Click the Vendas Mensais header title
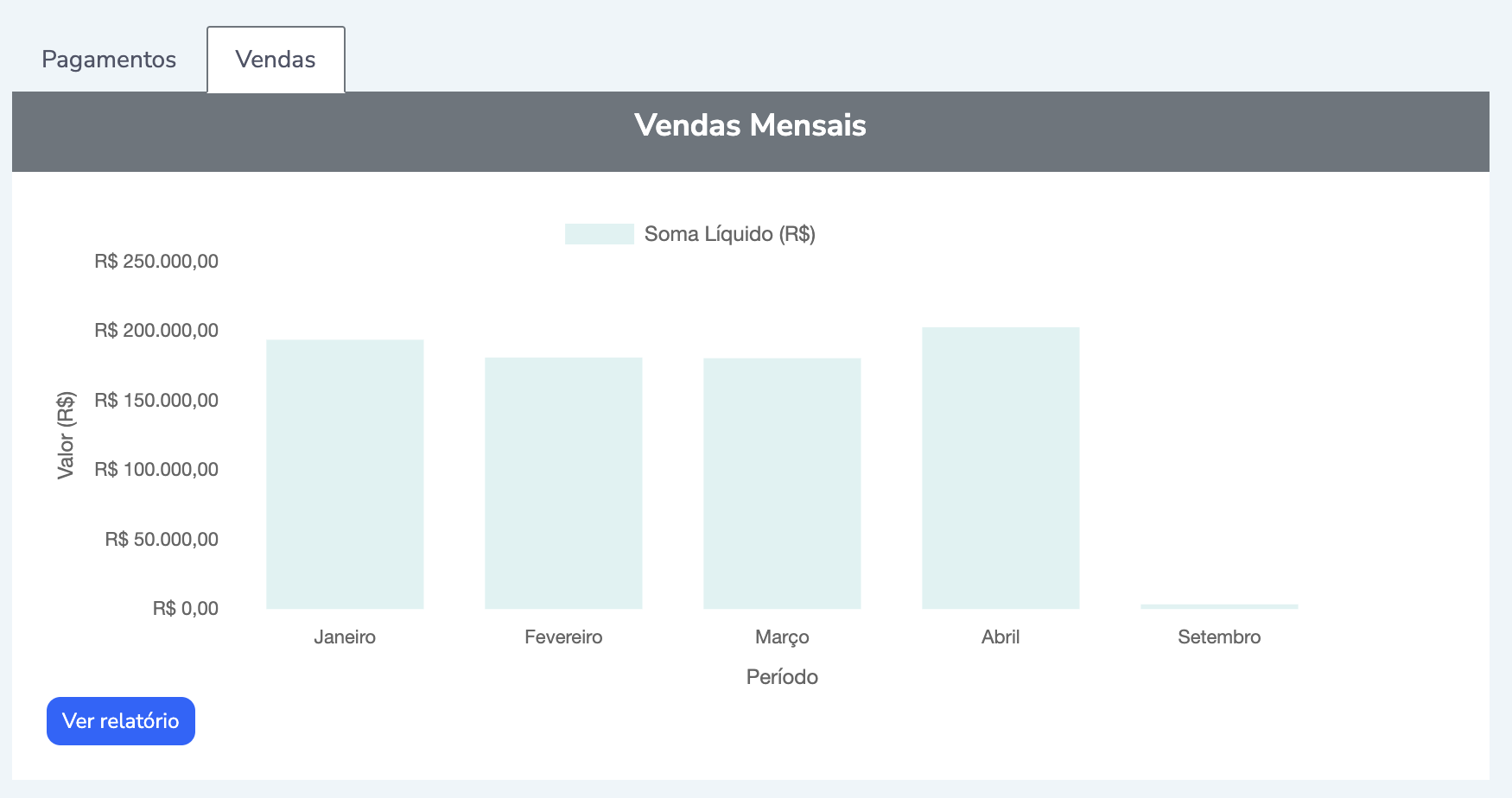The width and height of the screenshot is (1512, 798). pos(750,125)
